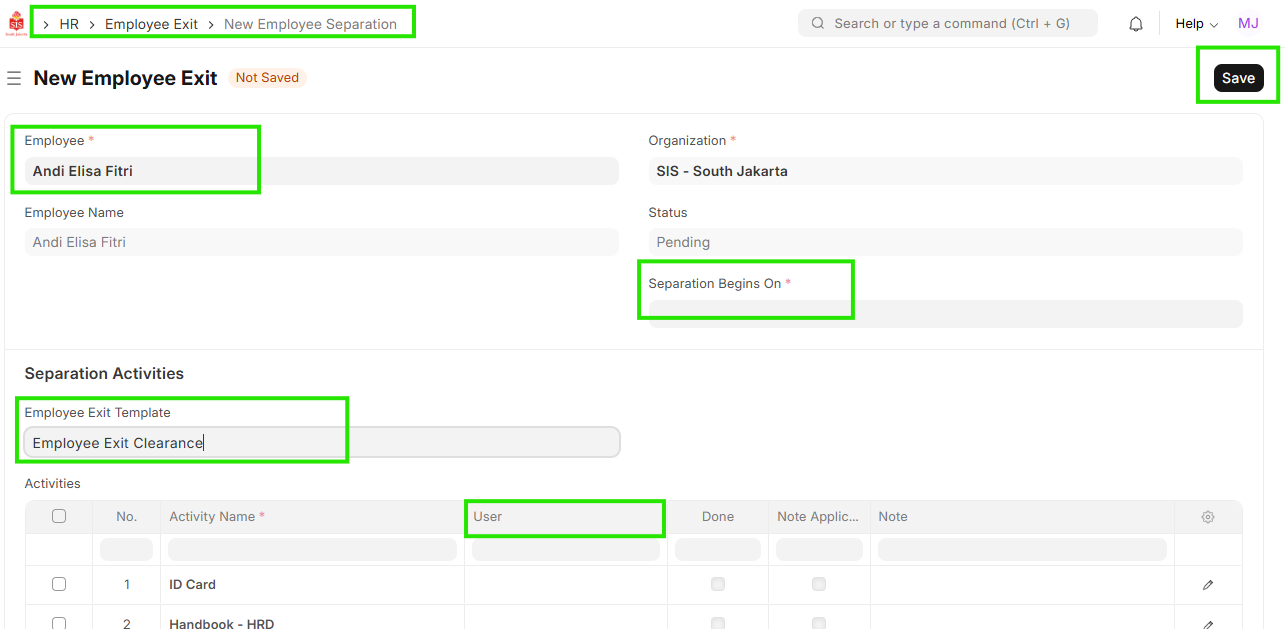This screenshot has width=1285, height=629.
Task: Open the Organization link field
Action: 945,171
